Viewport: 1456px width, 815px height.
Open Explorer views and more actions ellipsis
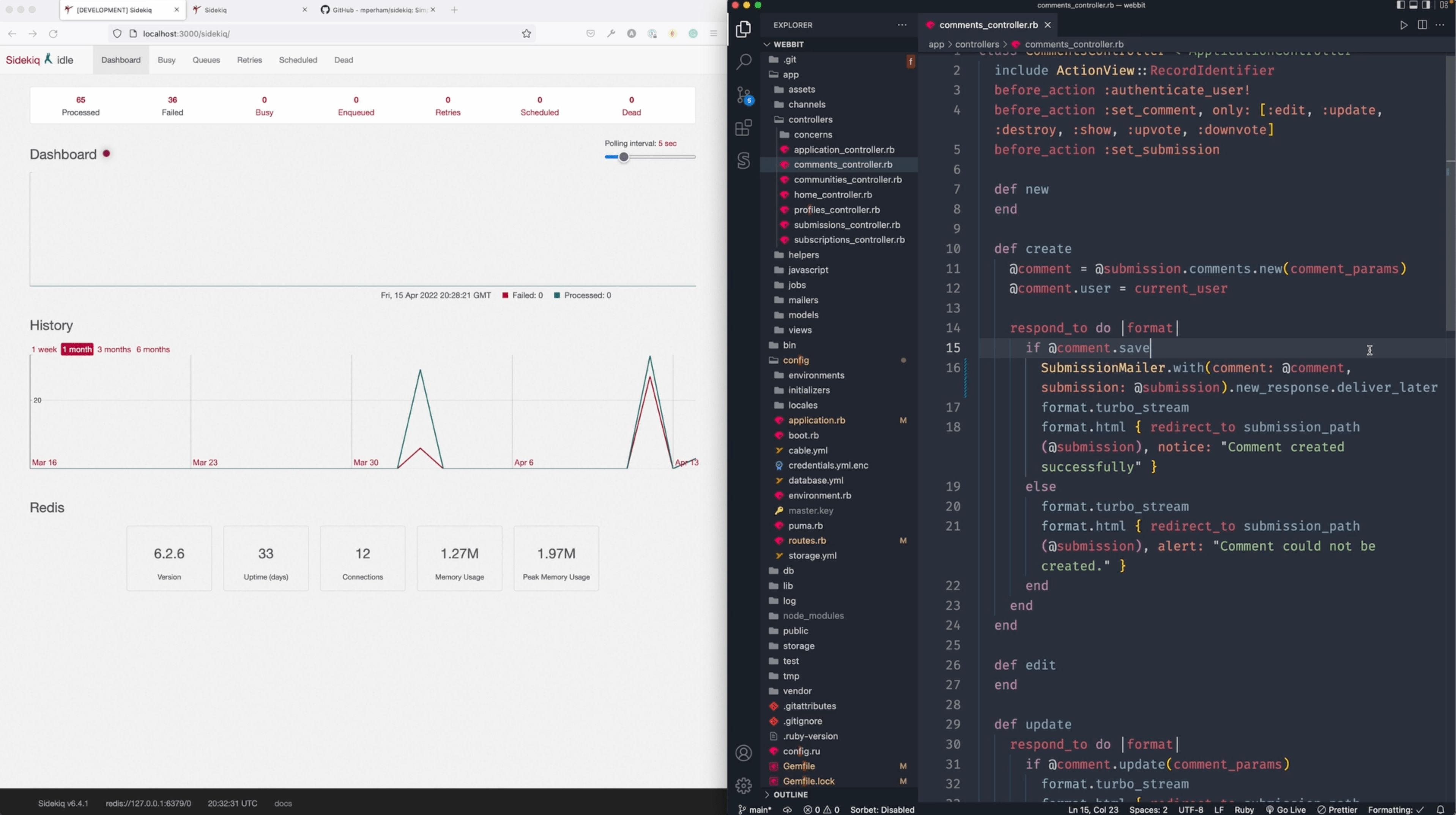coord(902,25)
